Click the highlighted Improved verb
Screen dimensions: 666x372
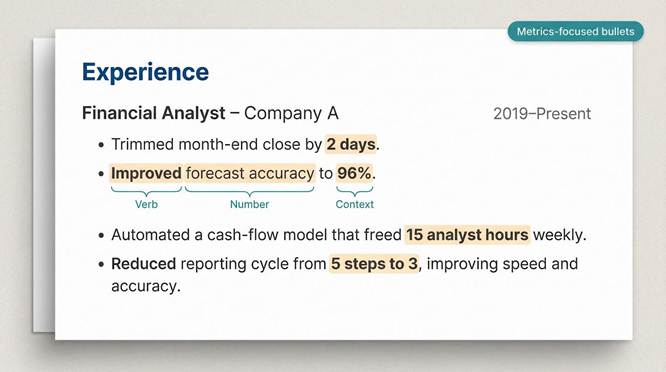point(146,173)
